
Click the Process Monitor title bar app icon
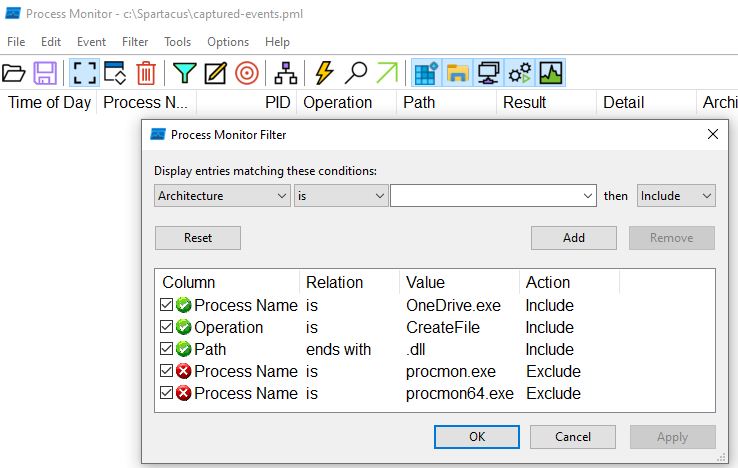[13, 14]
